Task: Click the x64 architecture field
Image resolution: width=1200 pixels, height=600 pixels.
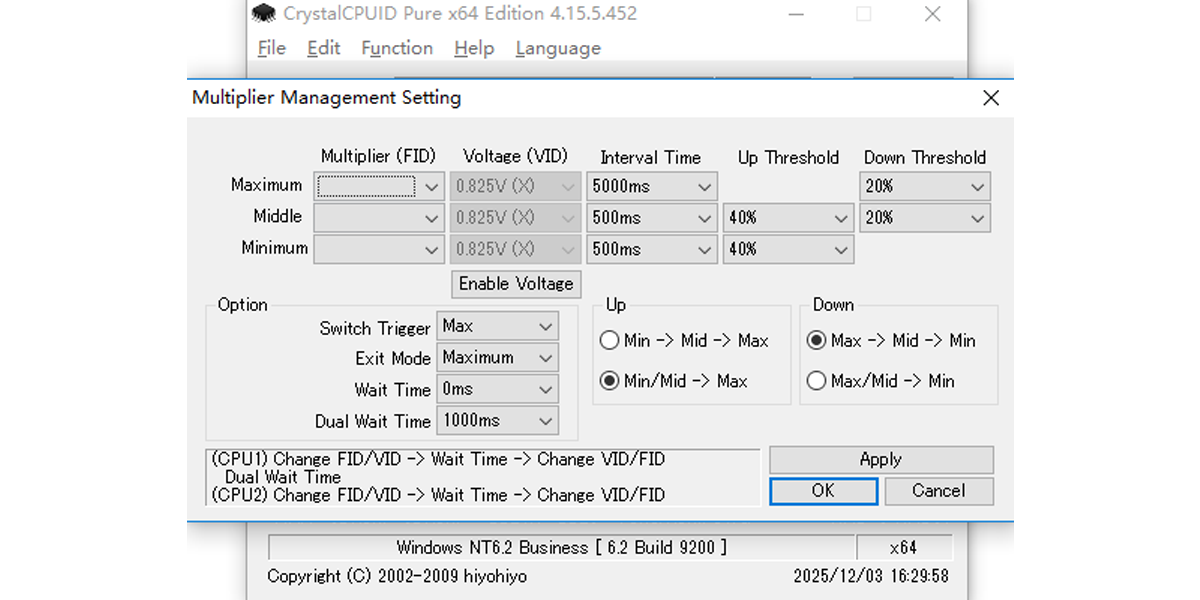Action: [x=904, y=548]
